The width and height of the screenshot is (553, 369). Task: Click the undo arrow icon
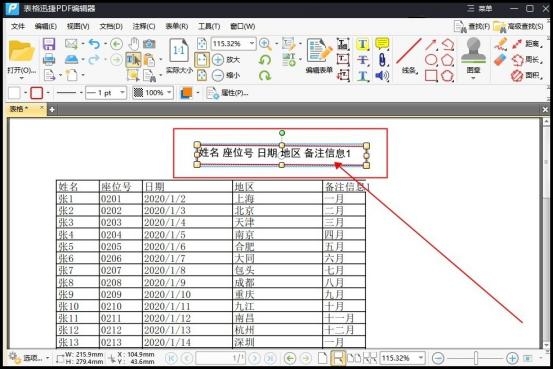[x=94, y=44]
